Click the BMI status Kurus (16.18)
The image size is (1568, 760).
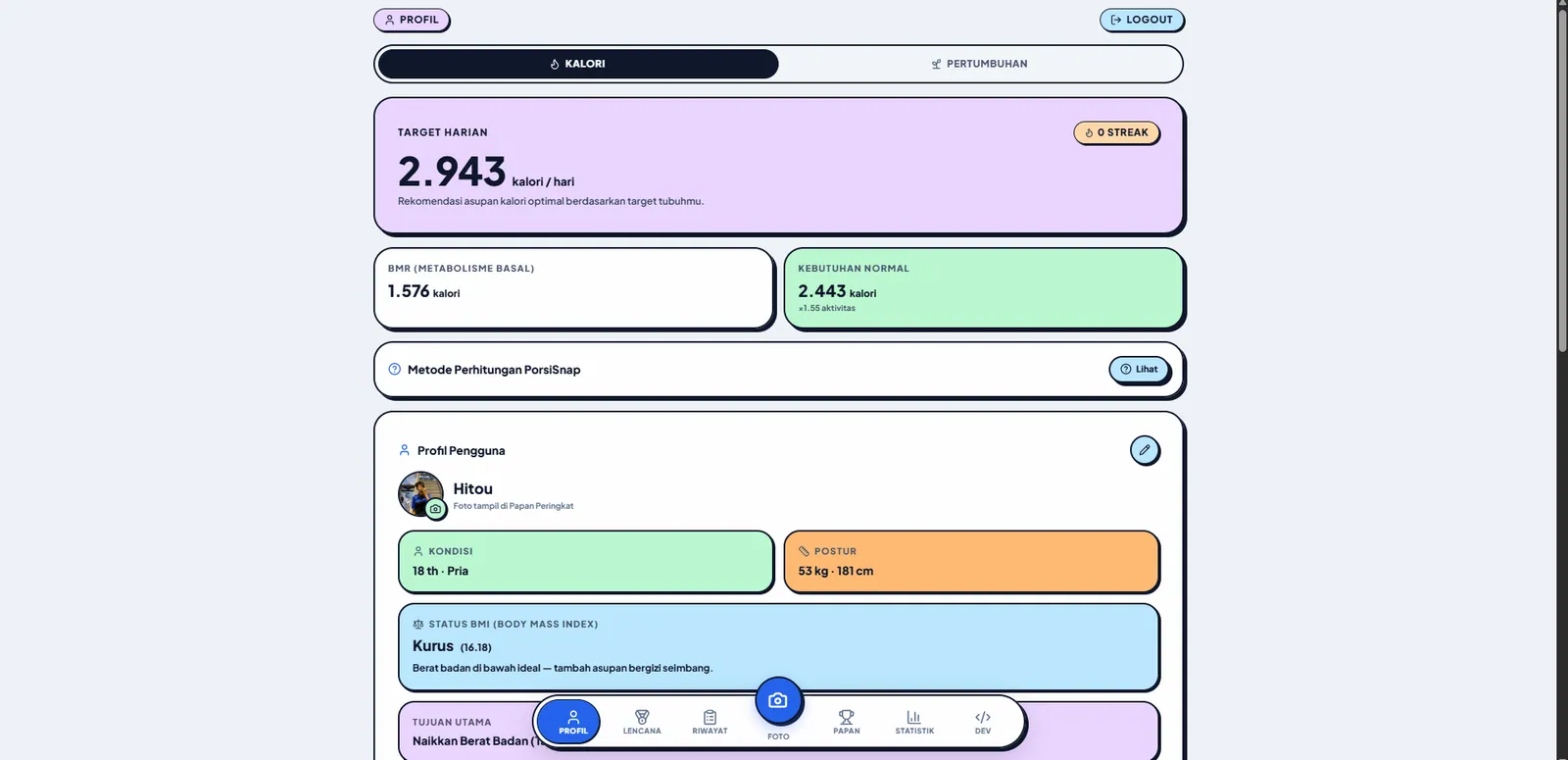452,646
